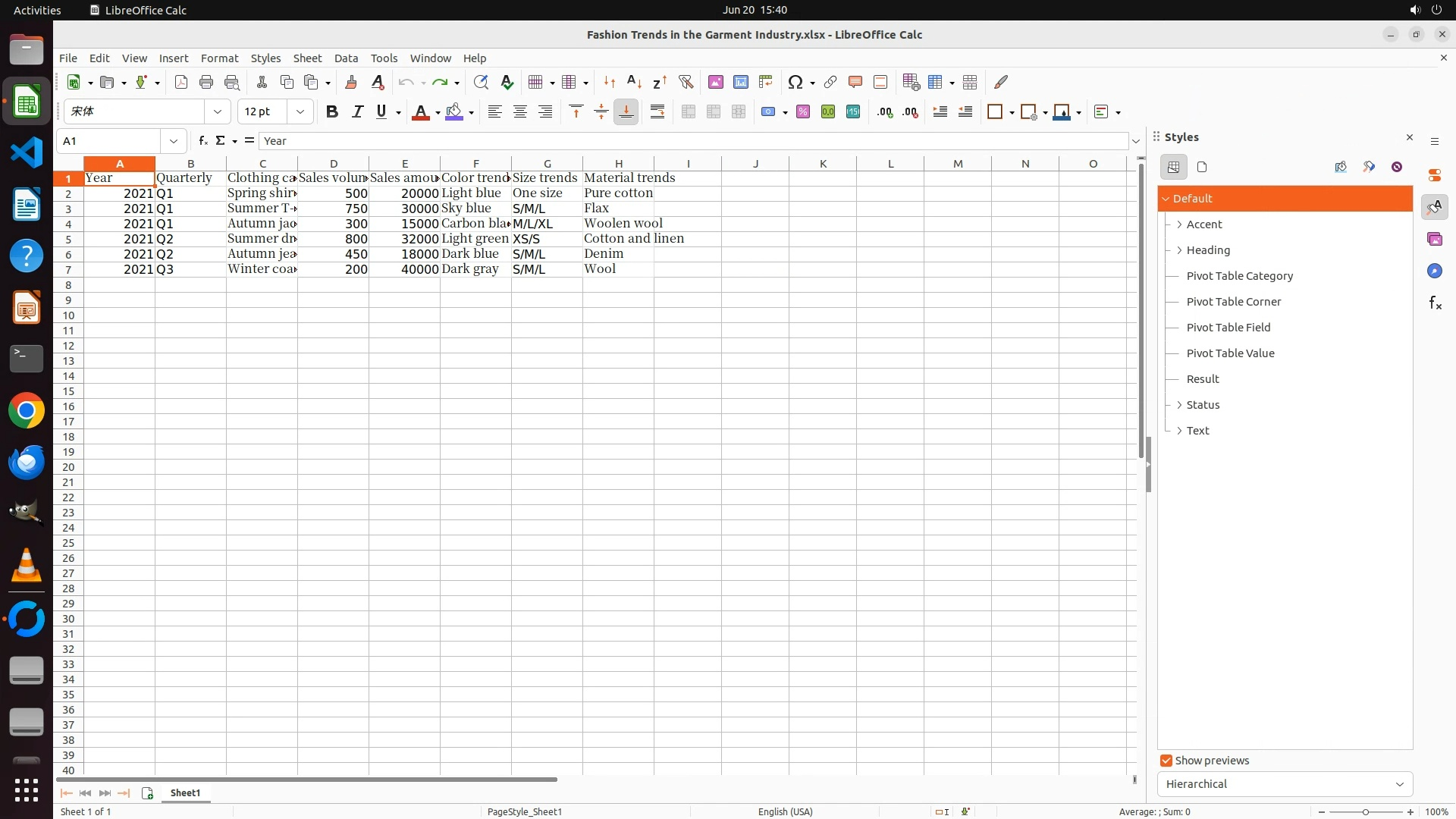This screenshot has width=1456, height=819.
Task: Click the background color swatch button
Action: [454, 111]
